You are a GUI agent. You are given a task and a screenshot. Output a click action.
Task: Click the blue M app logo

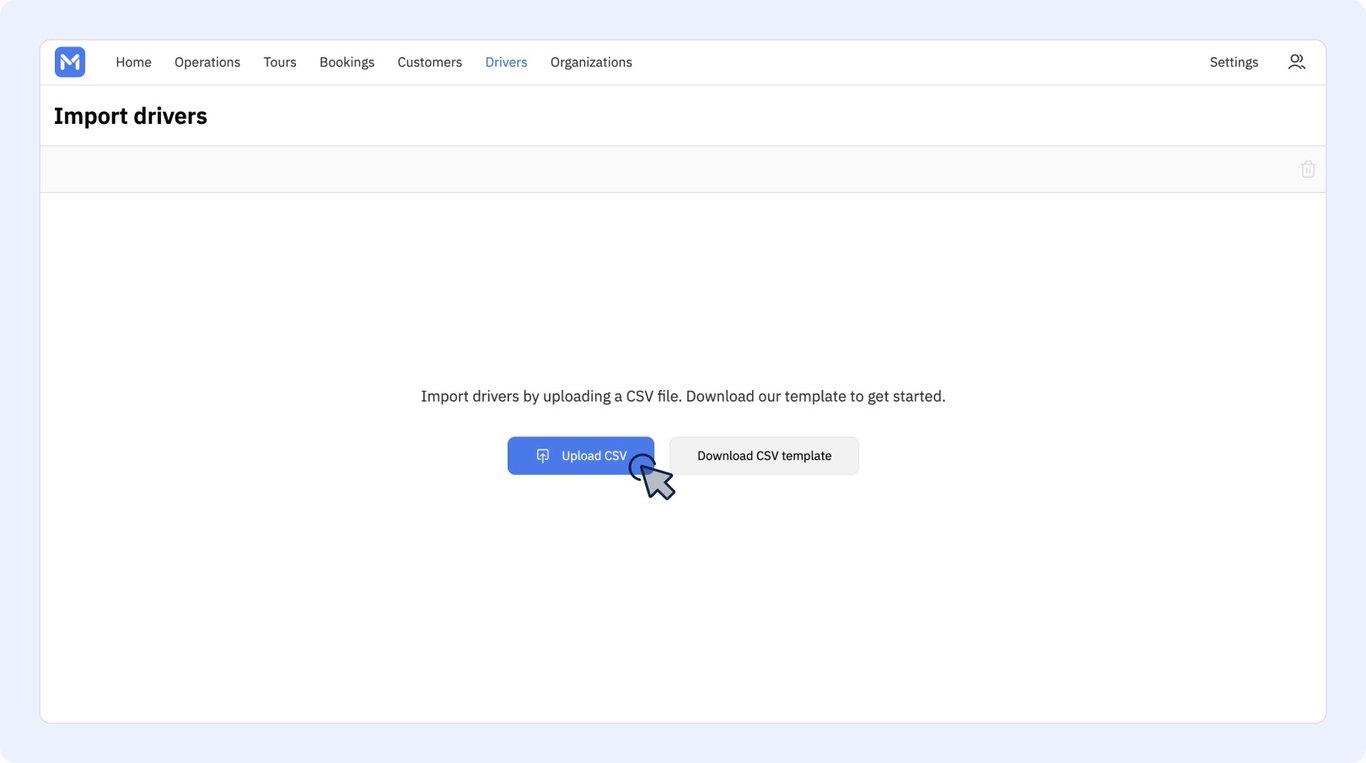[x=70, y=62]
